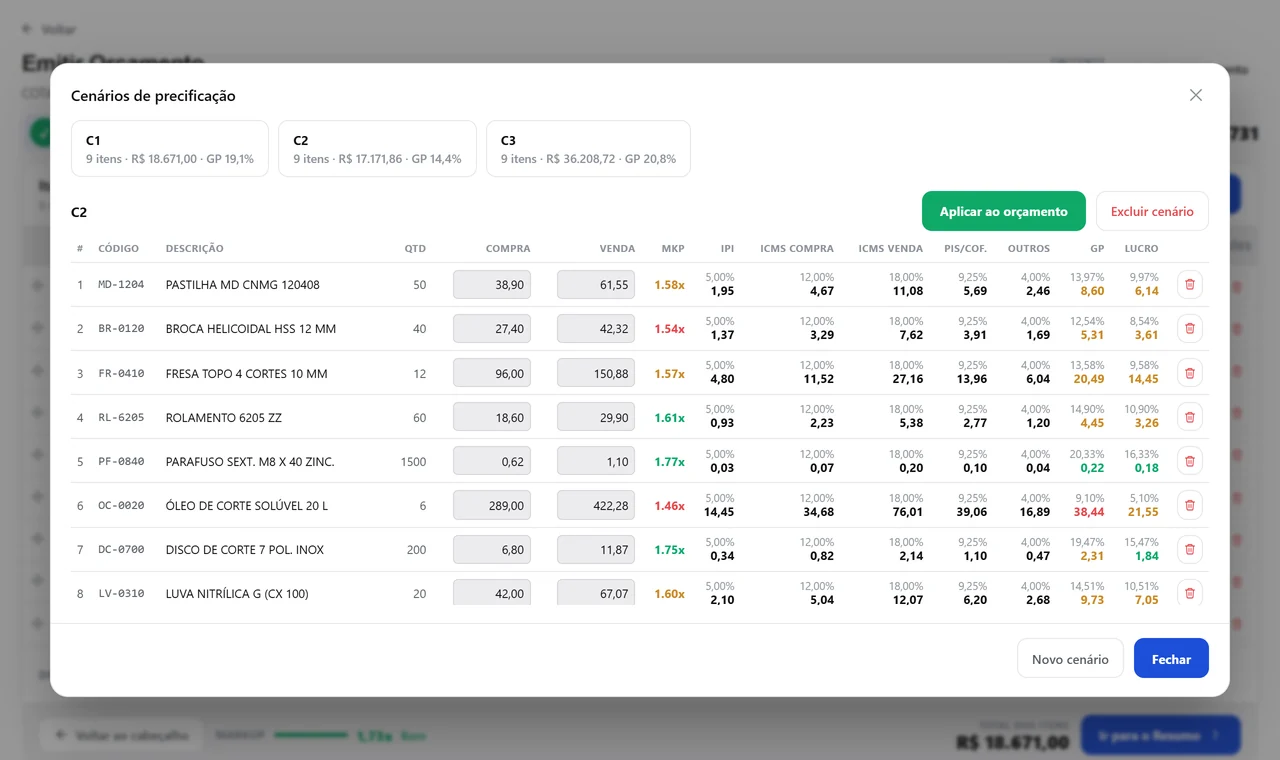The width and height of the screenshot is (1280, 760).
Task: Click Voltar link in background page
Action: tap(49, 29)
